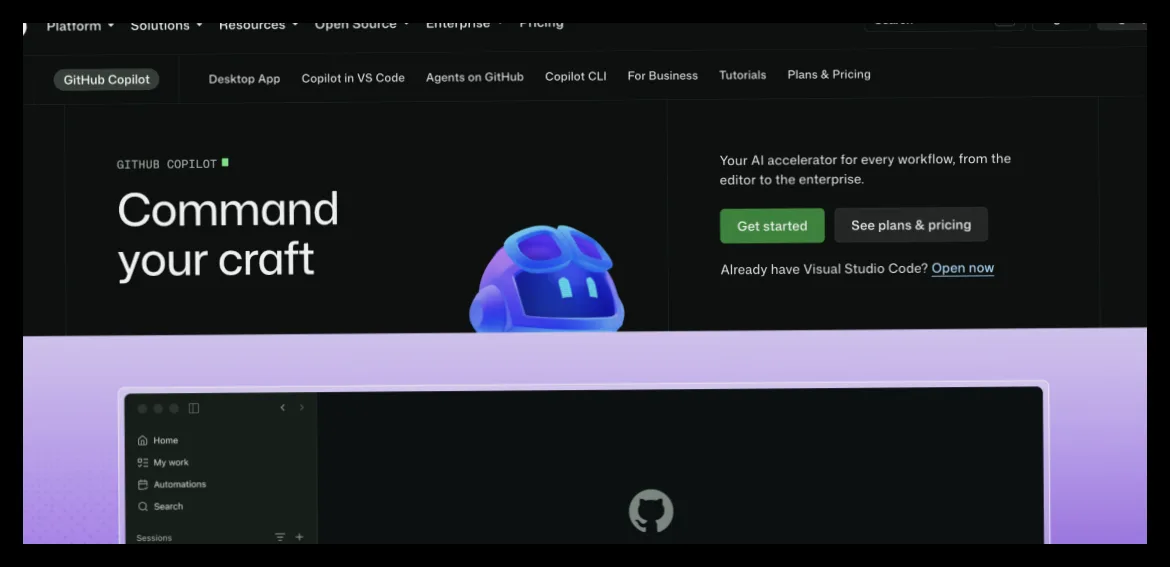Select Search in the app sidebar
This screenshot has width=1170, height=567.
point(168,507)
